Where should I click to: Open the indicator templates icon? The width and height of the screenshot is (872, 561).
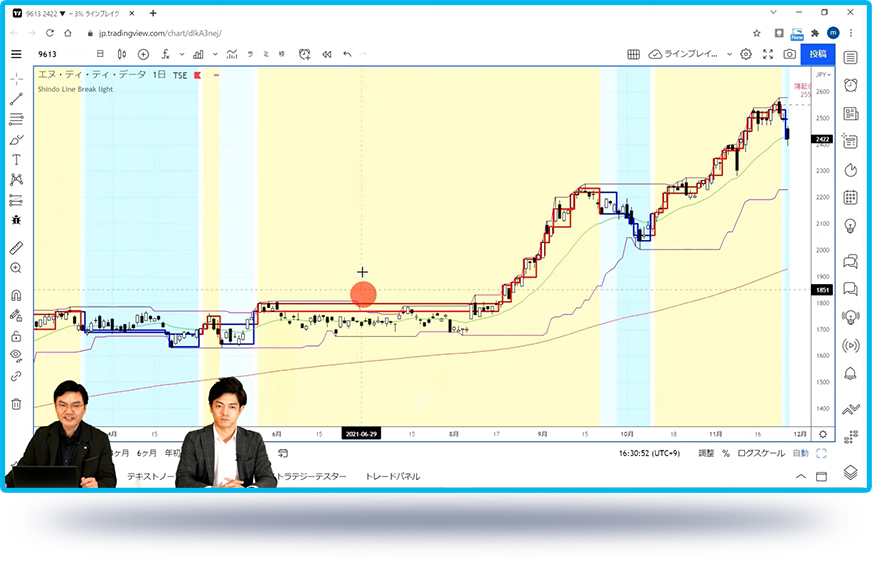(232, 54)
